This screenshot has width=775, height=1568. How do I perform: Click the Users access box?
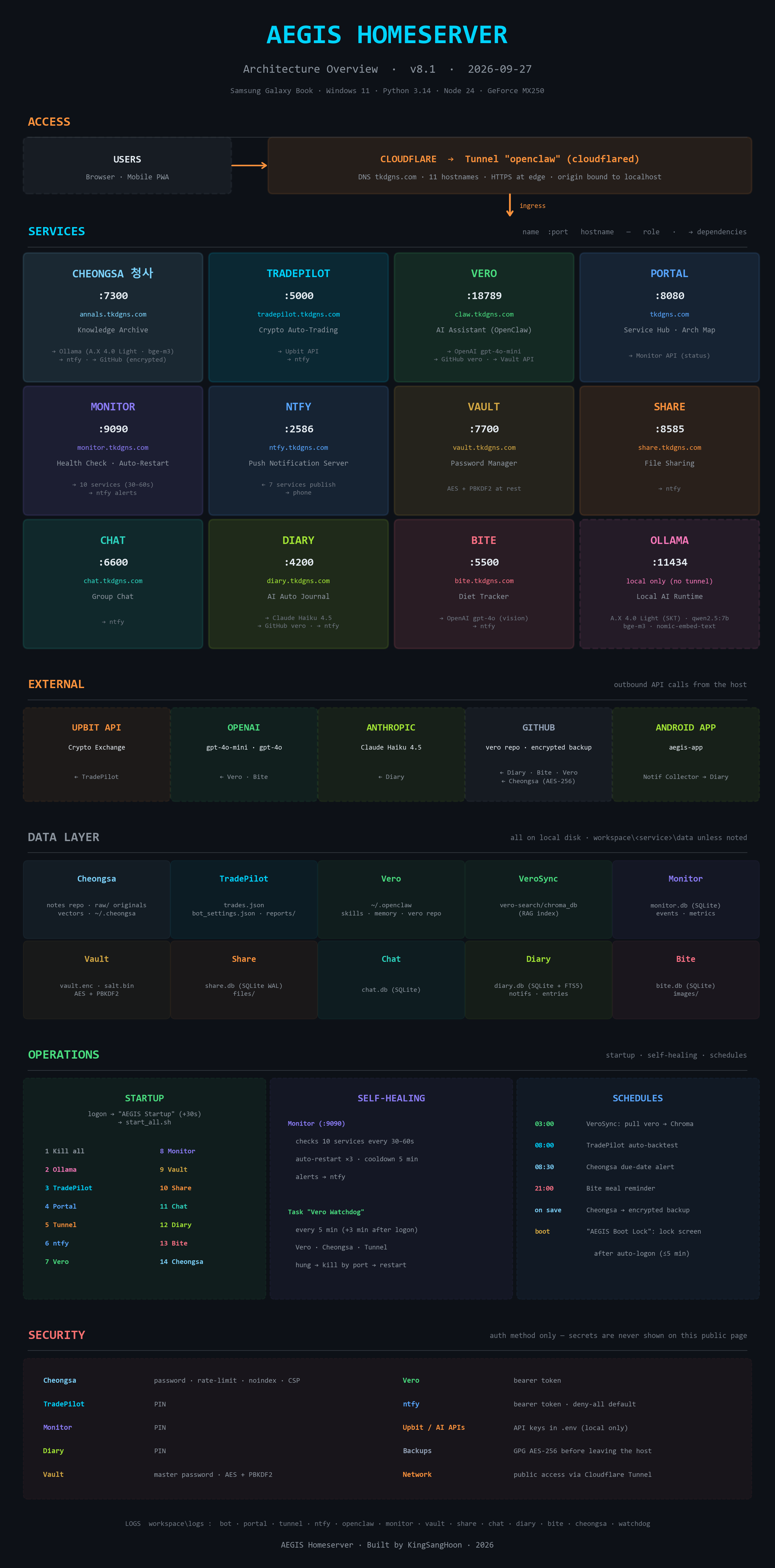coord(127,166)
